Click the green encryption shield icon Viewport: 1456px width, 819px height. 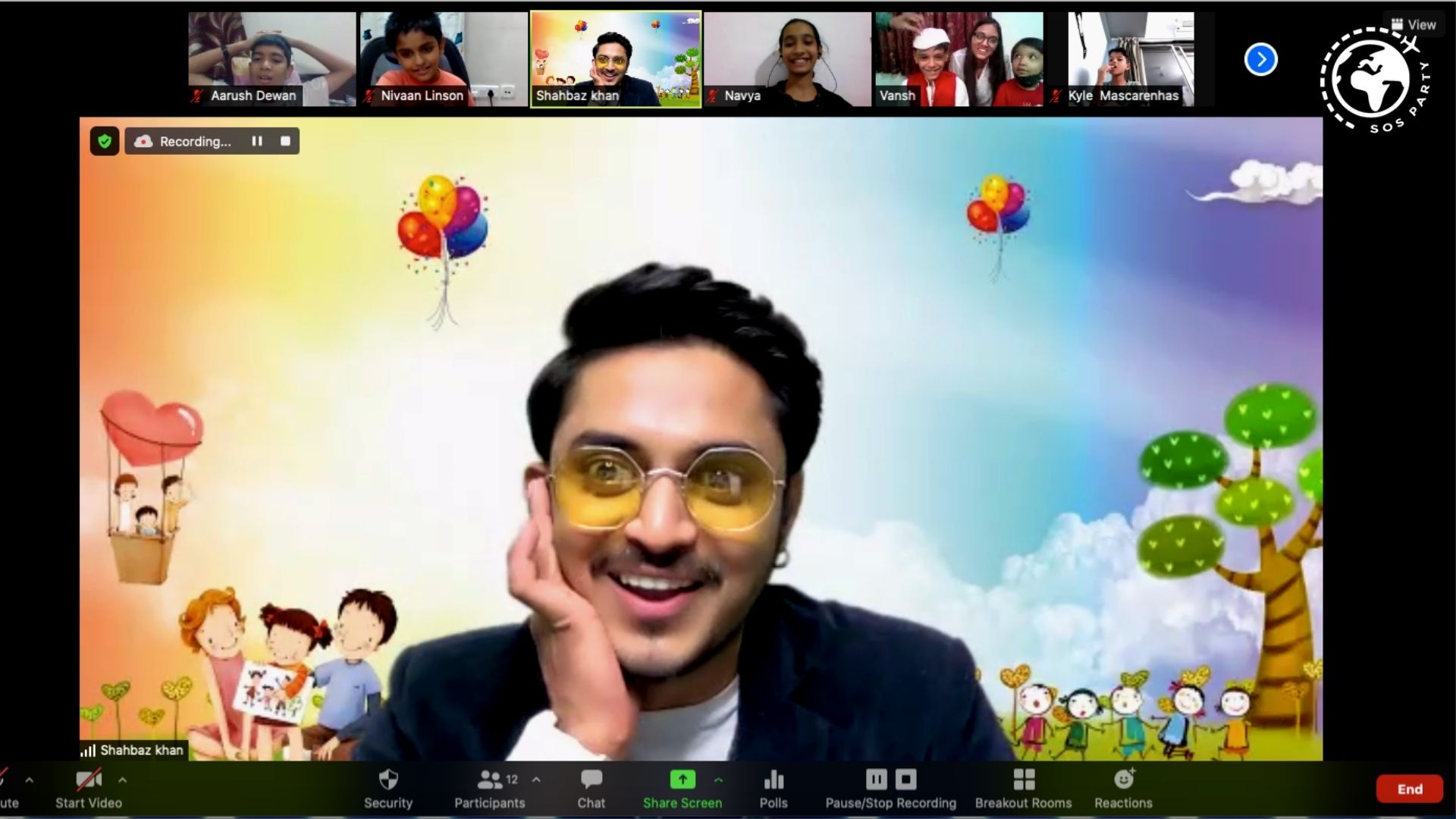[105, 141]
